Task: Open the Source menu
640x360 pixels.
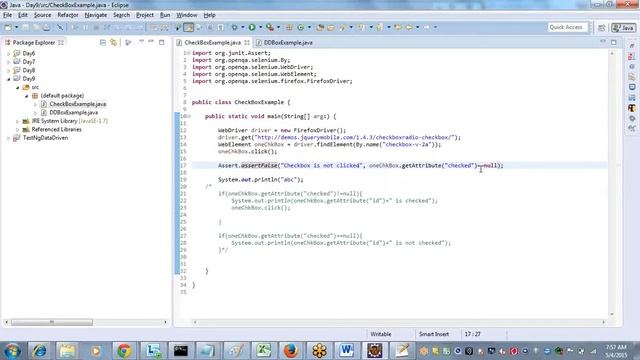Action: coord(42,15)
